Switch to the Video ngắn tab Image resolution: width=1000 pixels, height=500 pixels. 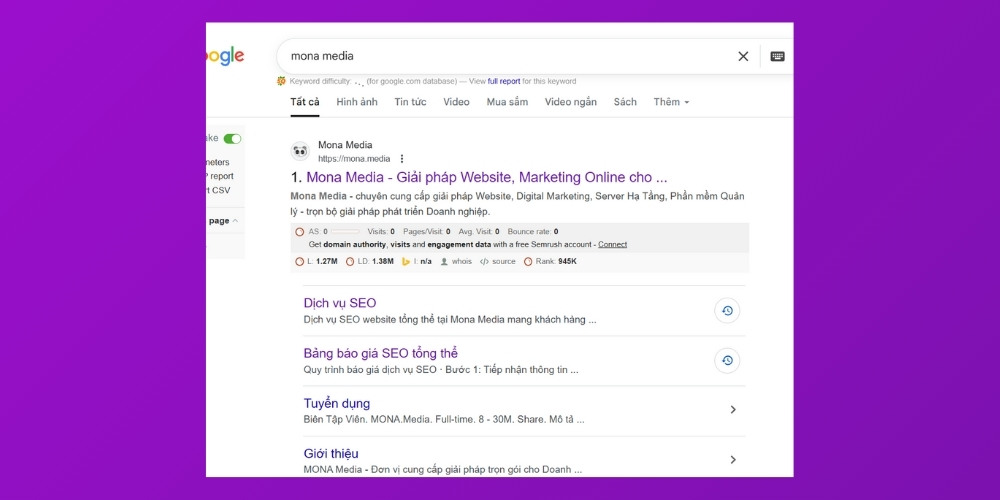pyautogui.click(x=571, y=102)
